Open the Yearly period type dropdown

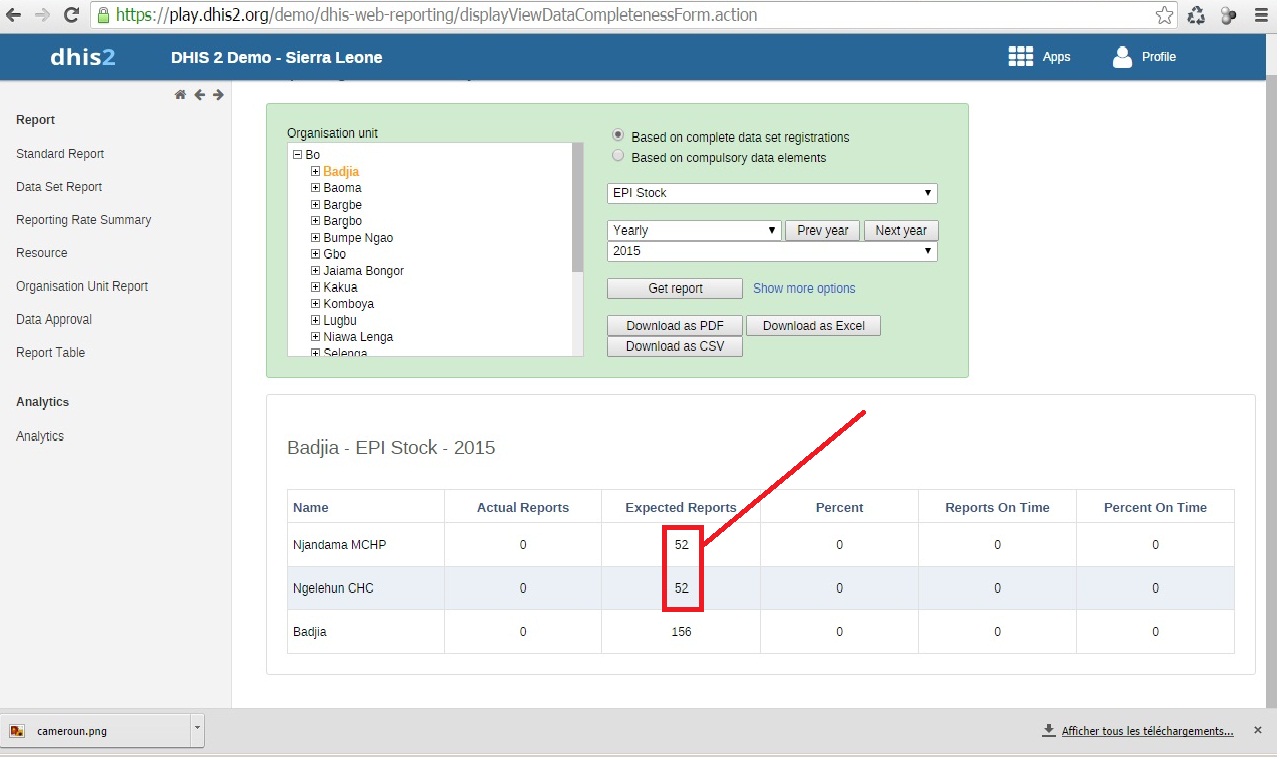click(x=694, y=230)
